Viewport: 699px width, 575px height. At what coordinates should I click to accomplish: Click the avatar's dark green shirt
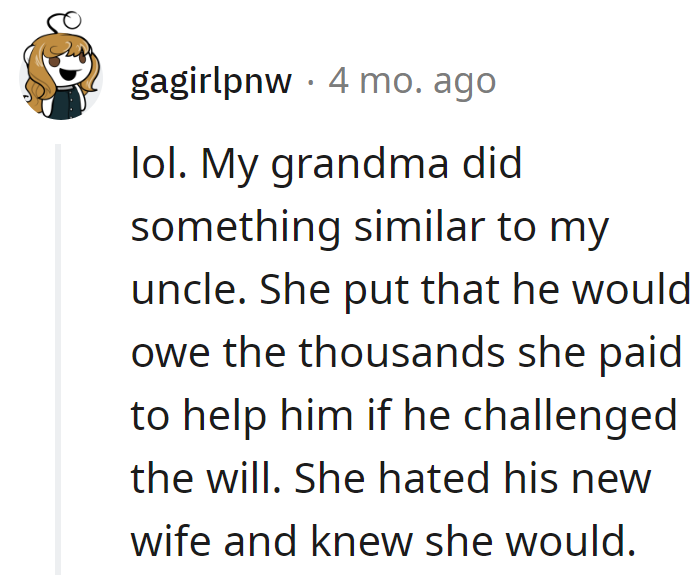pyautogui.click(x=66, y=104)
